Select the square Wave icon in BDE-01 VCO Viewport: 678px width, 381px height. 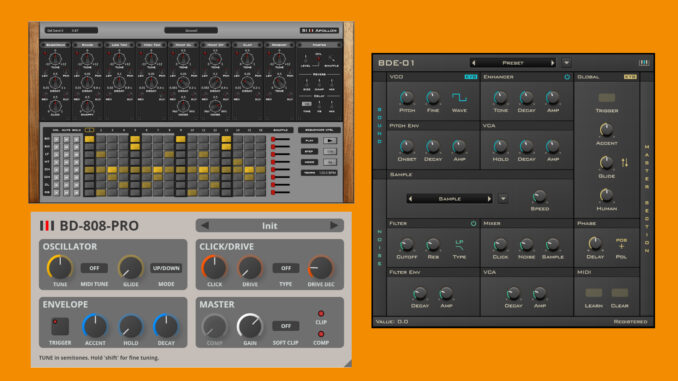459,97
